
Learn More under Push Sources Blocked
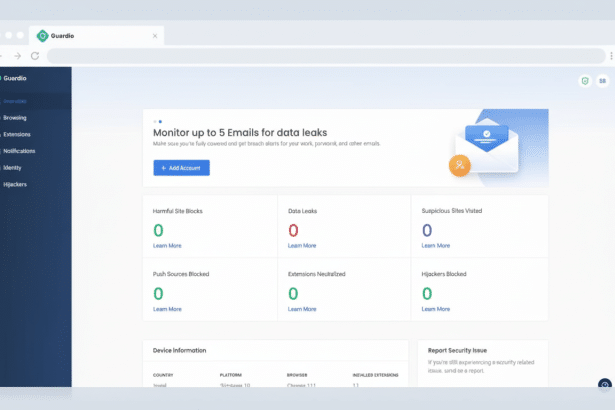tap(167, 309)
